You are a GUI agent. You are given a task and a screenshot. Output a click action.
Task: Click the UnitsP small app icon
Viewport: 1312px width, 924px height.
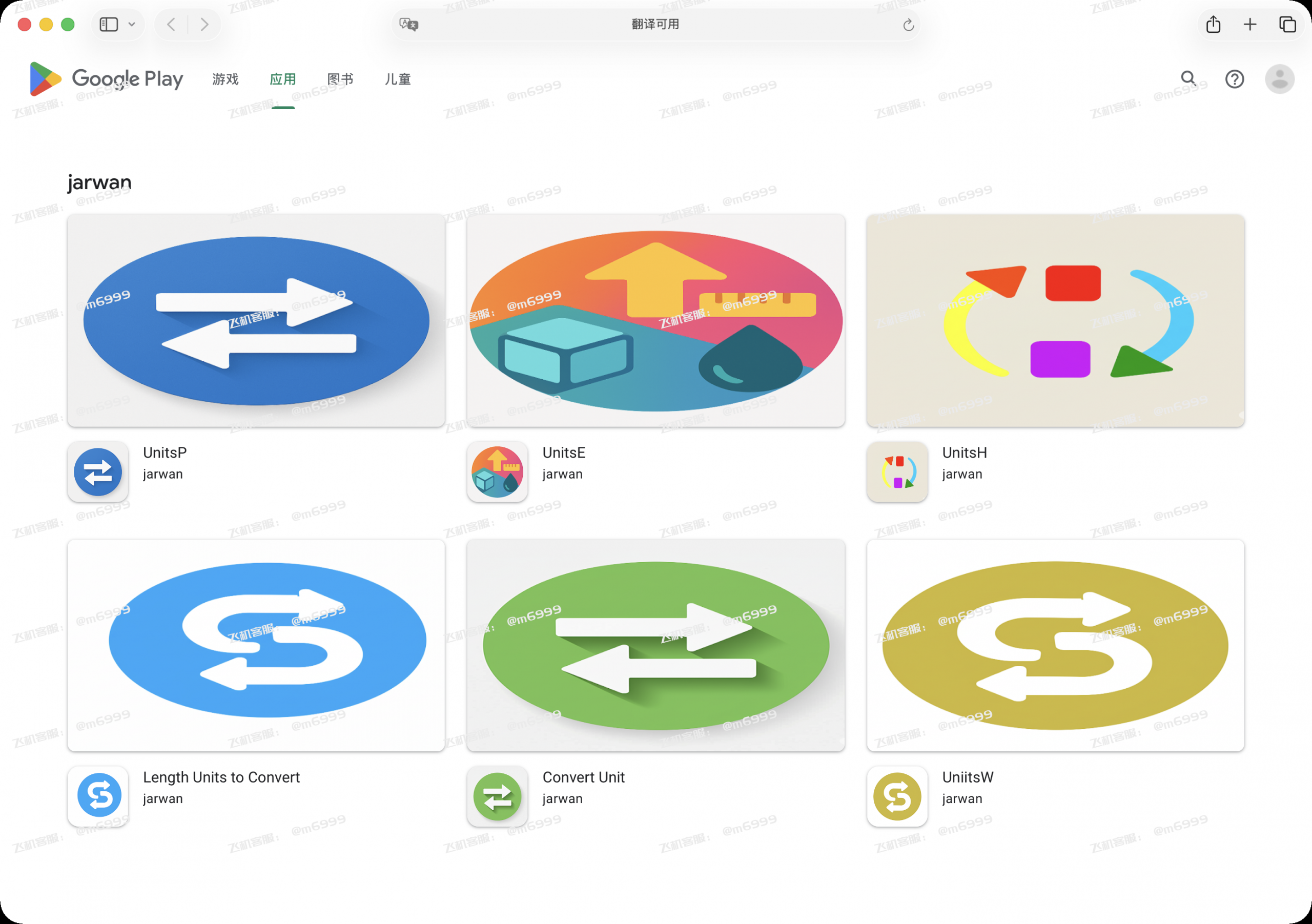tap(98, 471)
